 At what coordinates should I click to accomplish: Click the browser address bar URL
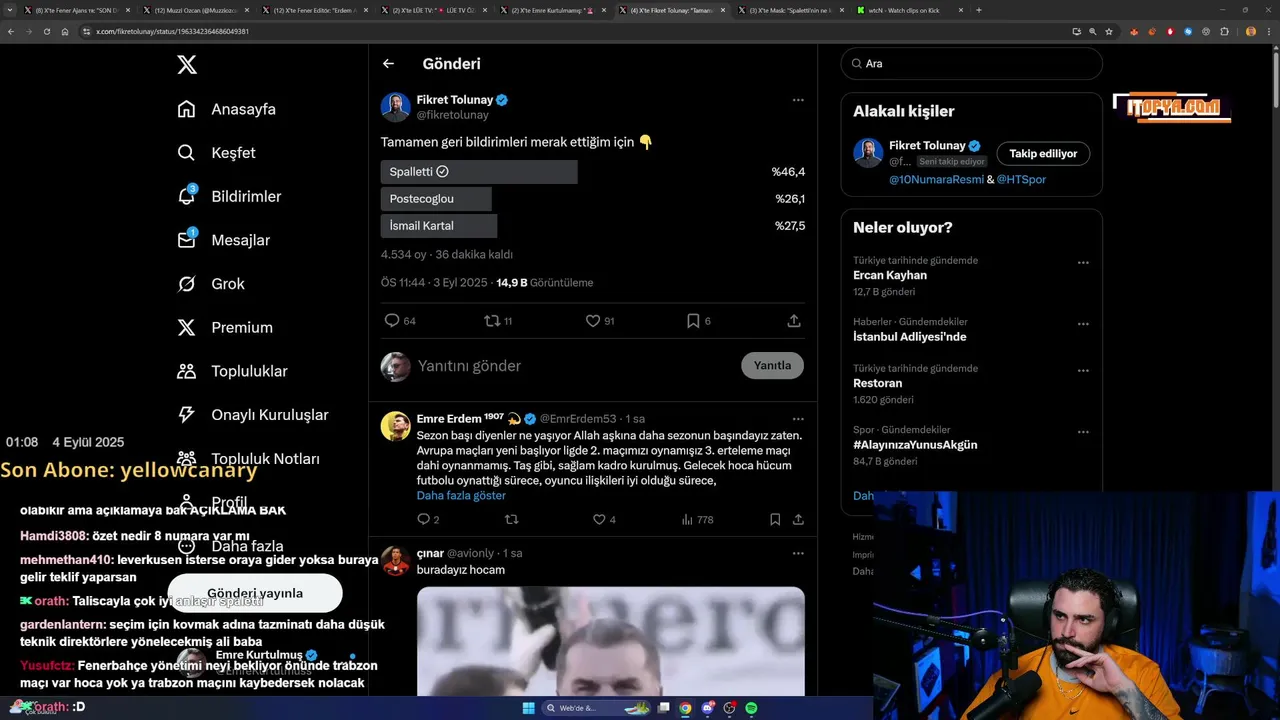click(172, 32)
